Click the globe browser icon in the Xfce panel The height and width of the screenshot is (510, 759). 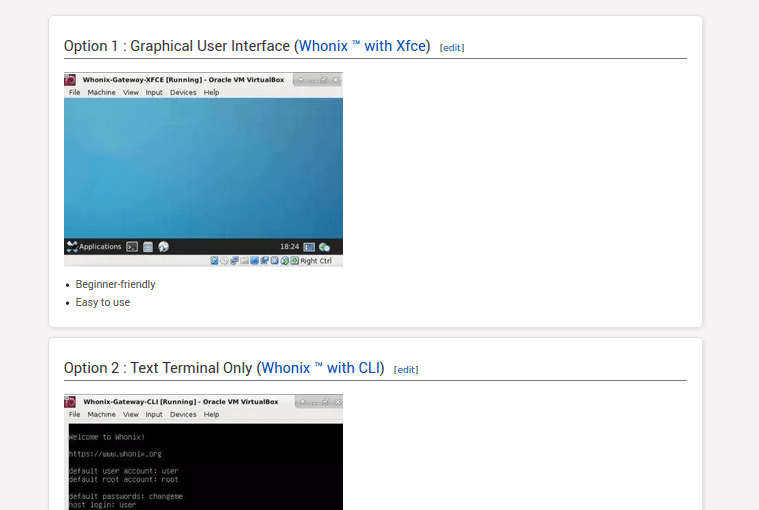[x=164, y=247]
